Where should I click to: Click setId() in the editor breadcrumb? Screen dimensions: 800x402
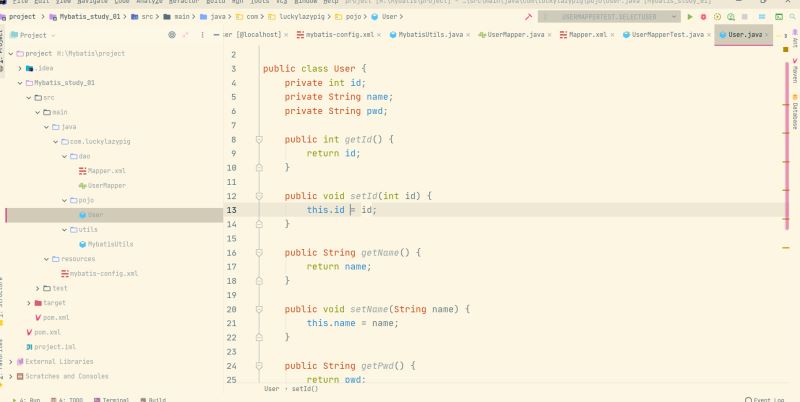click(305, 389)
